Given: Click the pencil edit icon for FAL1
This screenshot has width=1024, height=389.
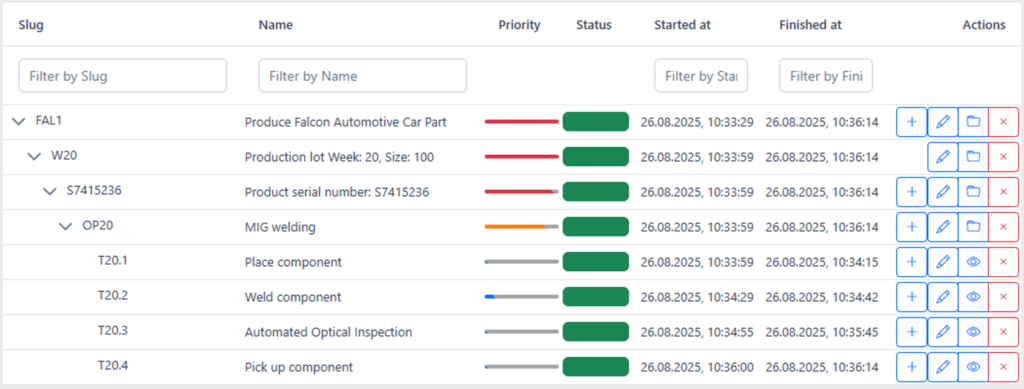Looking at the screenshot, I should pos(942,122).
